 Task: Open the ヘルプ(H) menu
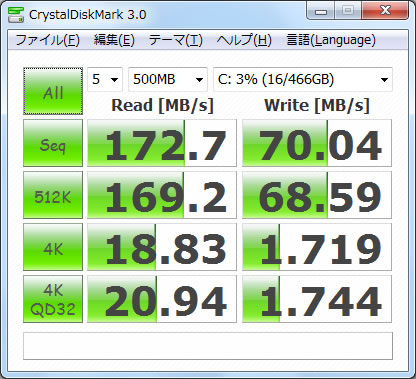[244, 40]
